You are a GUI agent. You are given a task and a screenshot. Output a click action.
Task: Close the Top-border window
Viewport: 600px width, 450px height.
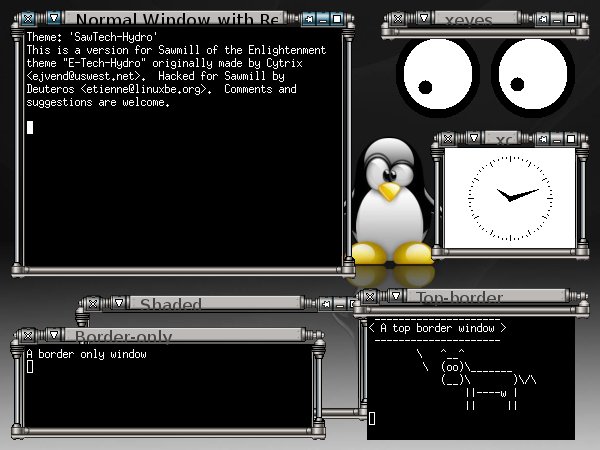tap(370, 296)
